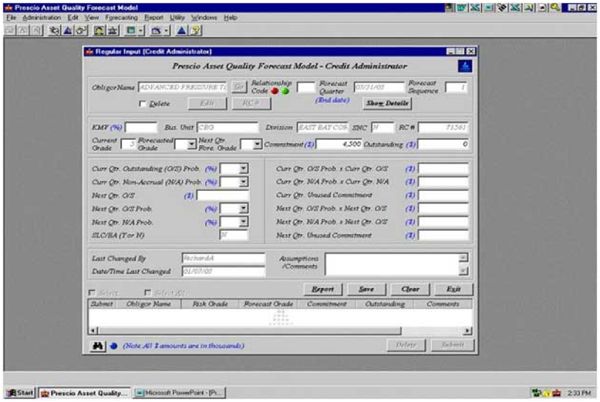Screen dimensions: 600x402
Task: Click the Report button above the grid
Action: (323, 289)
